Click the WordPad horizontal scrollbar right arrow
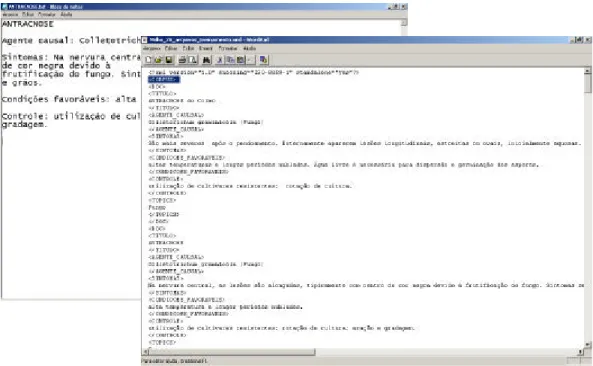 (x=581, y=352)
